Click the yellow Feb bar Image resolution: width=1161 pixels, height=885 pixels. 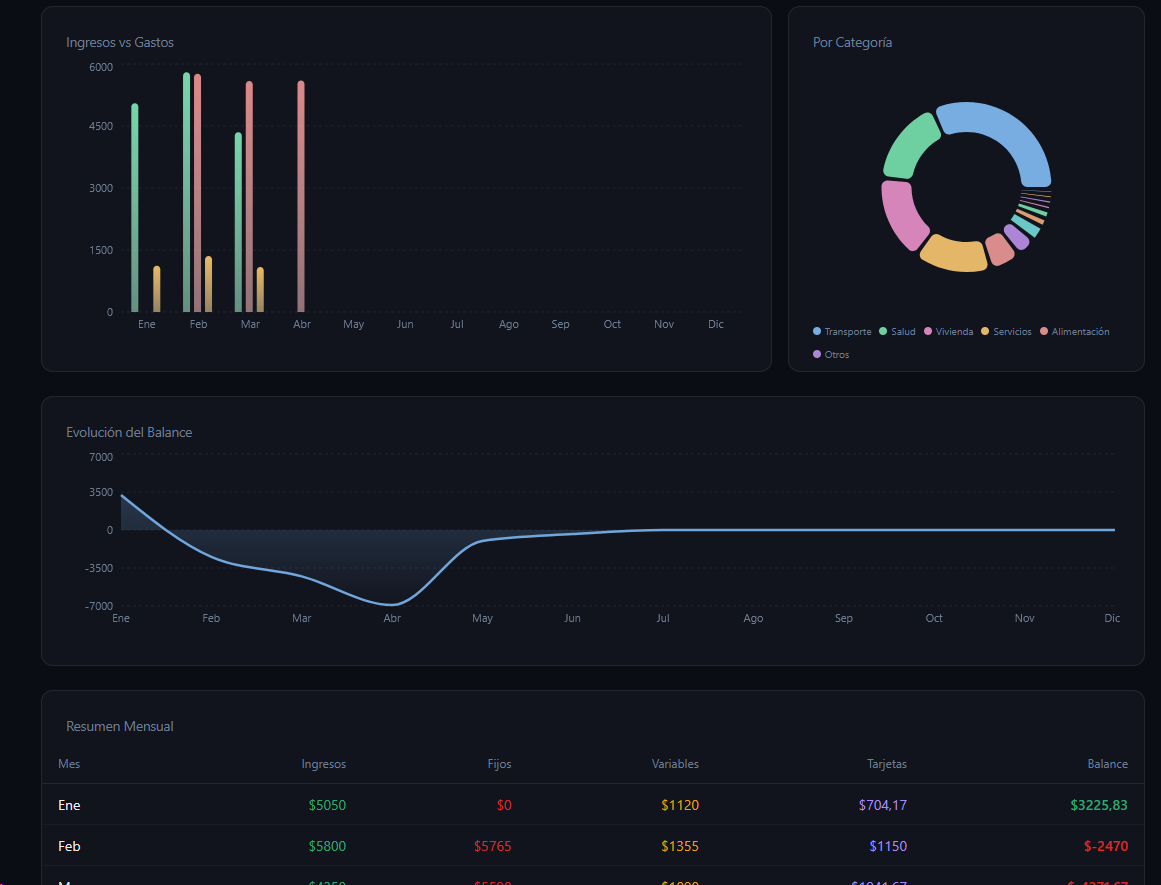[209, 284]
